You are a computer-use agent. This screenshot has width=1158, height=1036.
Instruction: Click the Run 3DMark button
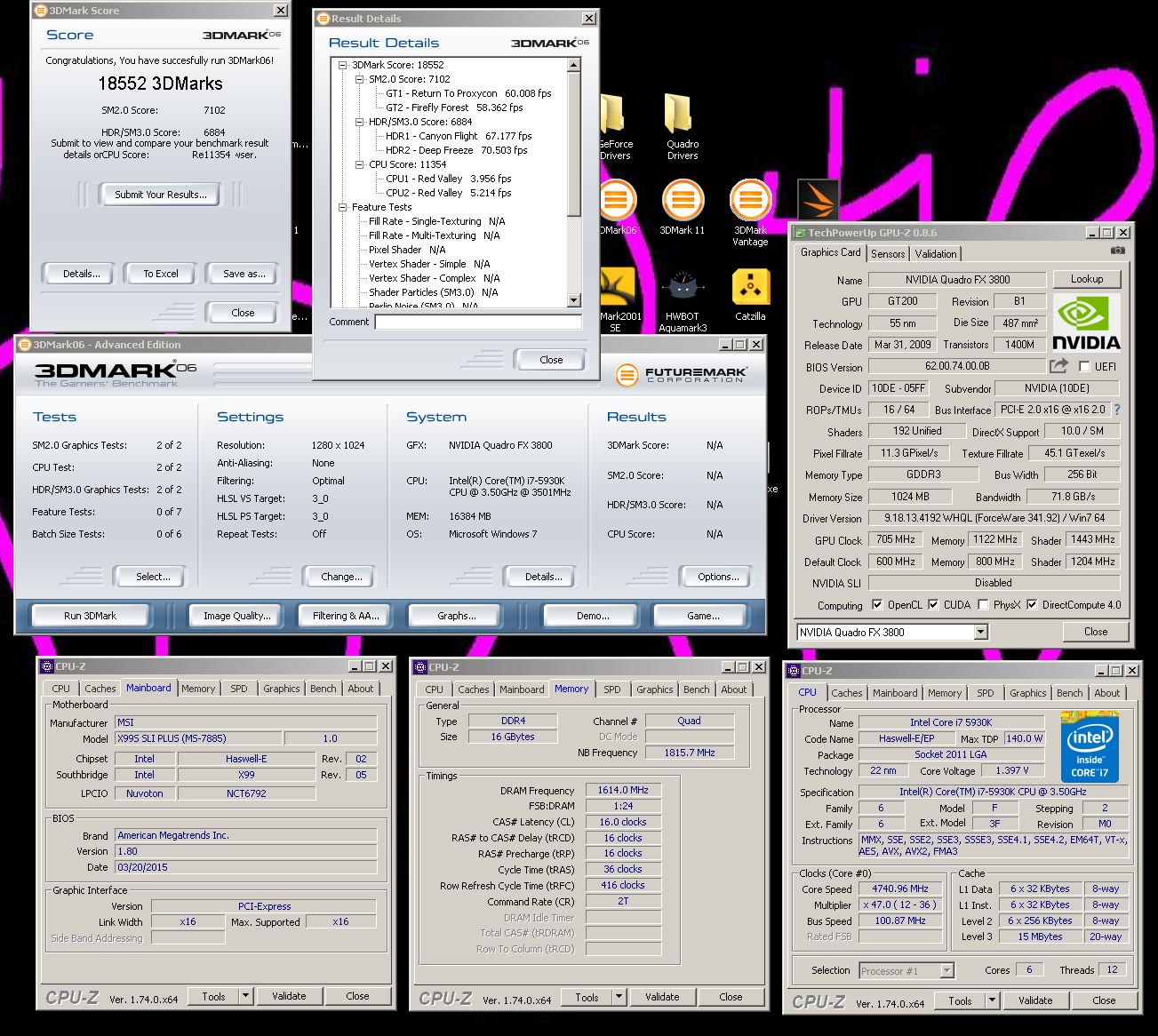tap(91, 616)
